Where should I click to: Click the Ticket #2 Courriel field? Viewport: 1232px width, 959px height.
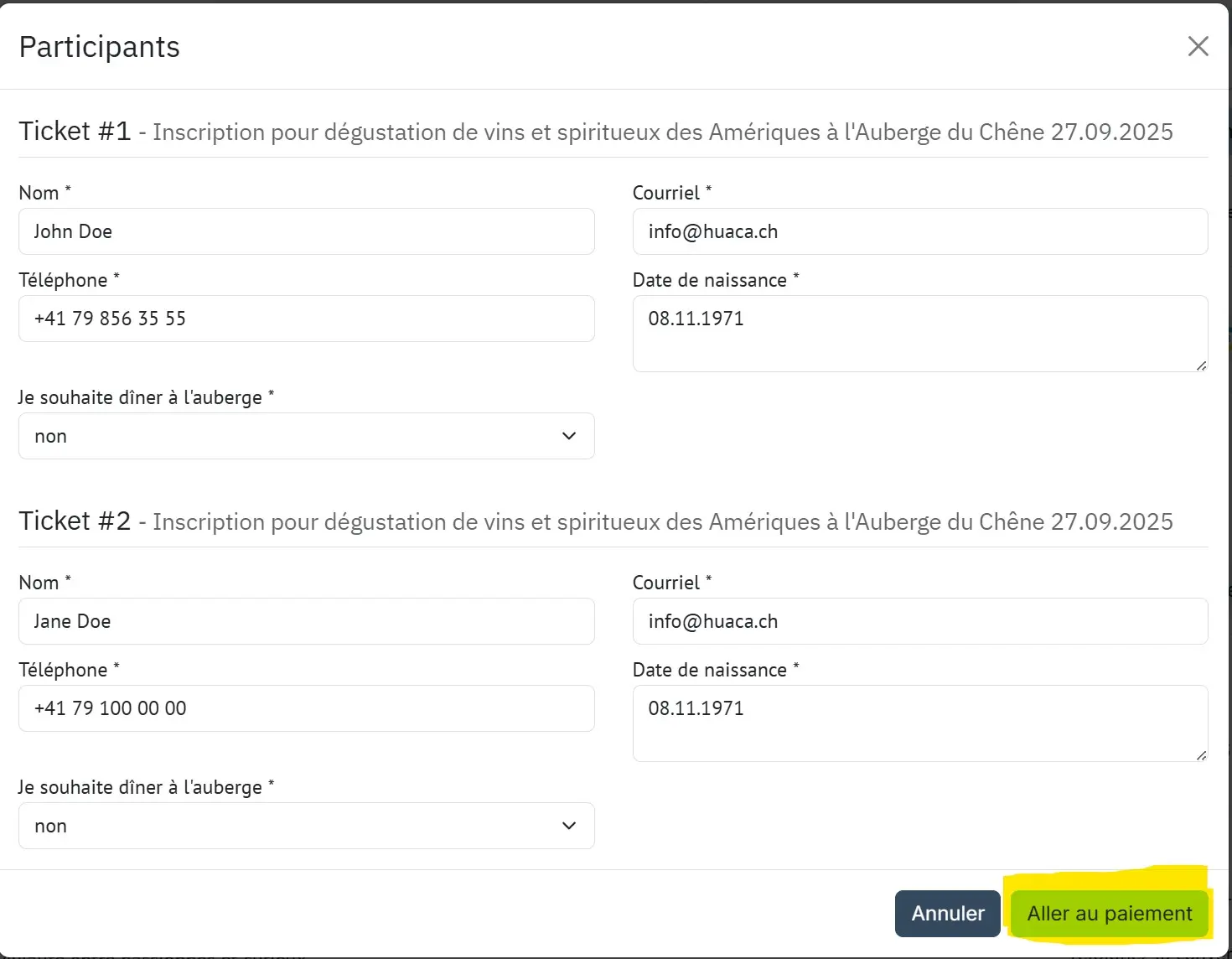pos(920,621)
